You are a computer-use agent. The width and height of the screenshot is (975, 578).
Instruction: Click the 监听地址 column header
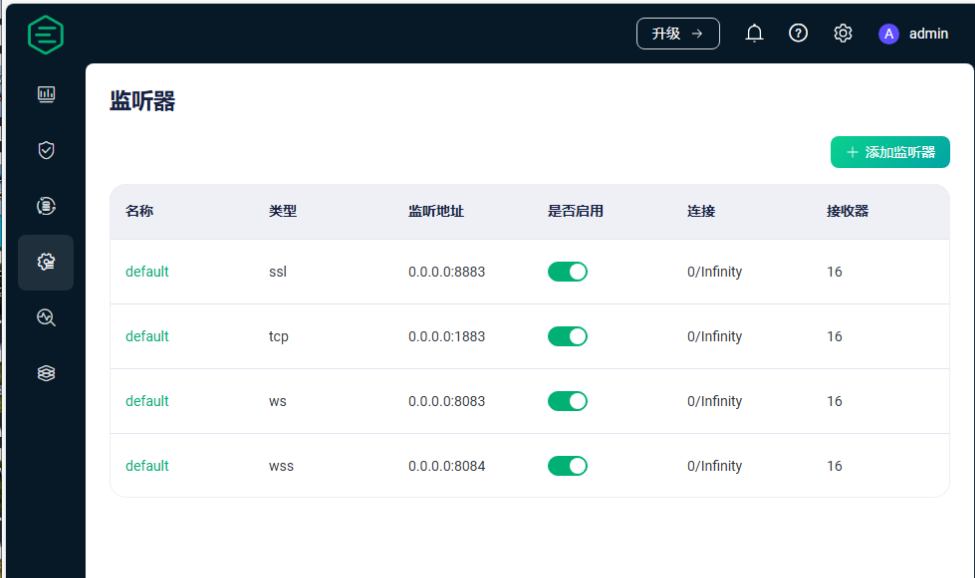pyautogui.click(x=436, y=211)
